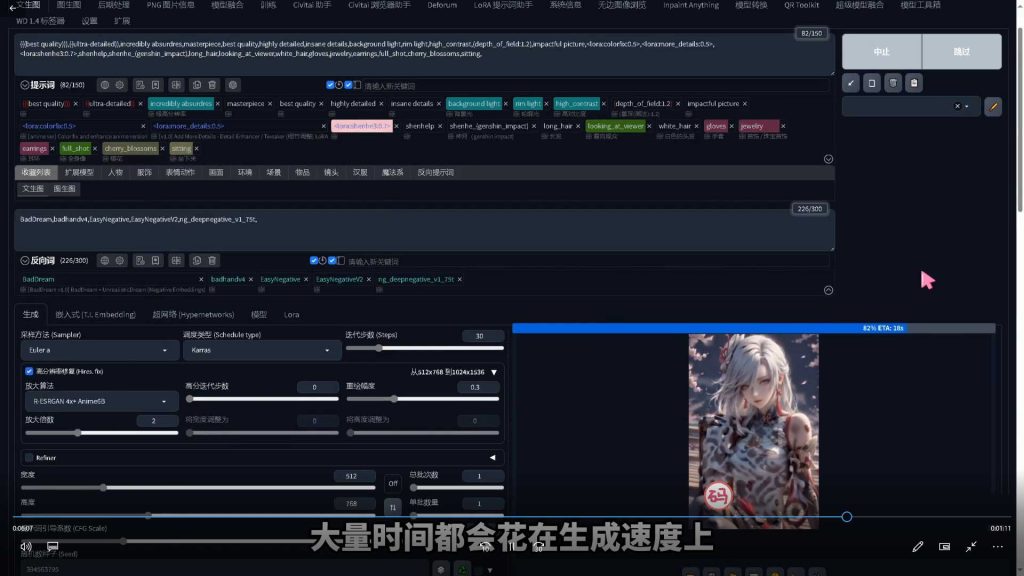Click the 提示词 new keyword input field
The height and width of the screenshot is (576, 1024).
pyautogui.click(x=594, y=86)
